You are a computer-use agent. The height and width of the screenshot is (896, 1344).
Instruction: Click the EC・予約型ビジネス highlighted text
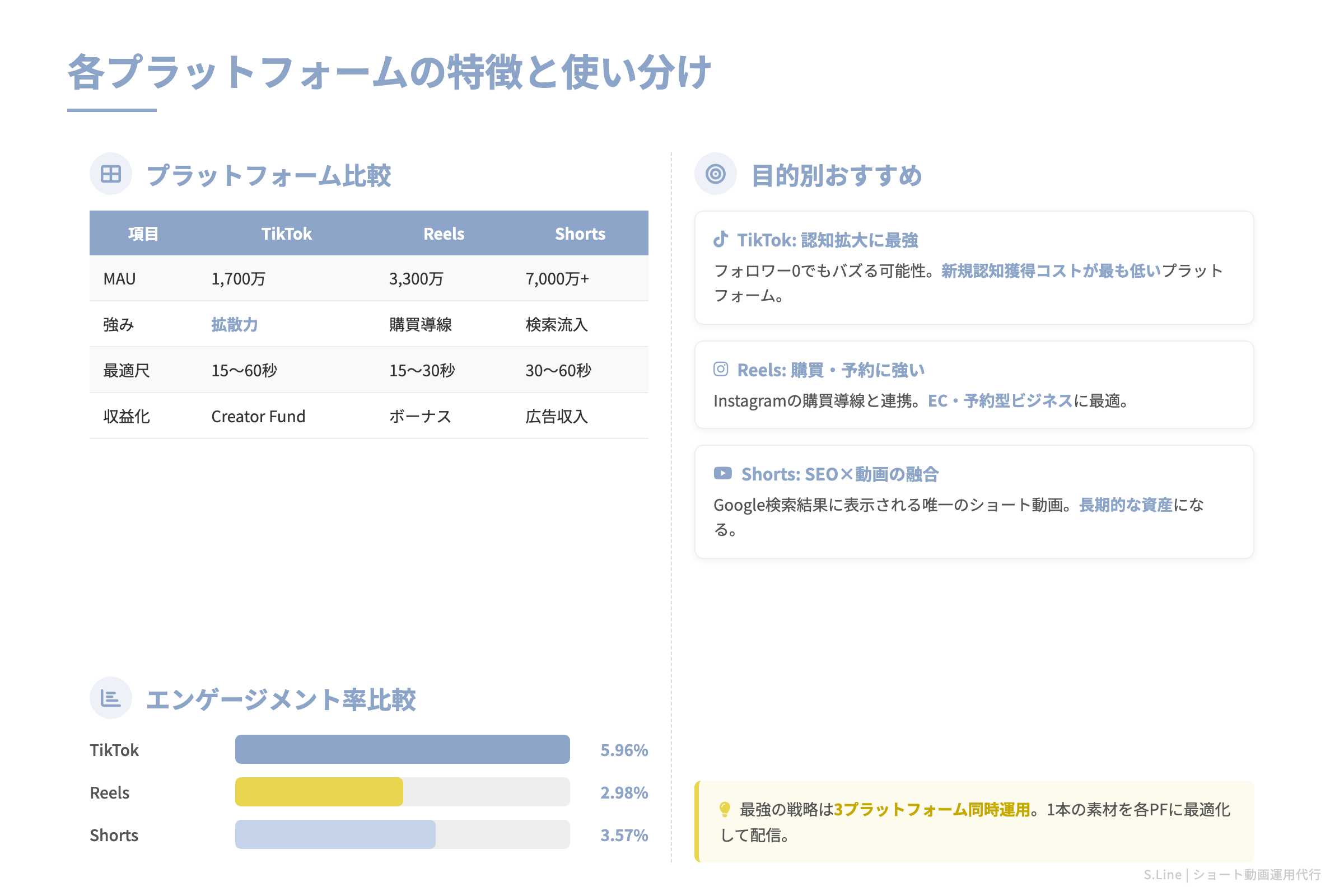point(1000,400)
